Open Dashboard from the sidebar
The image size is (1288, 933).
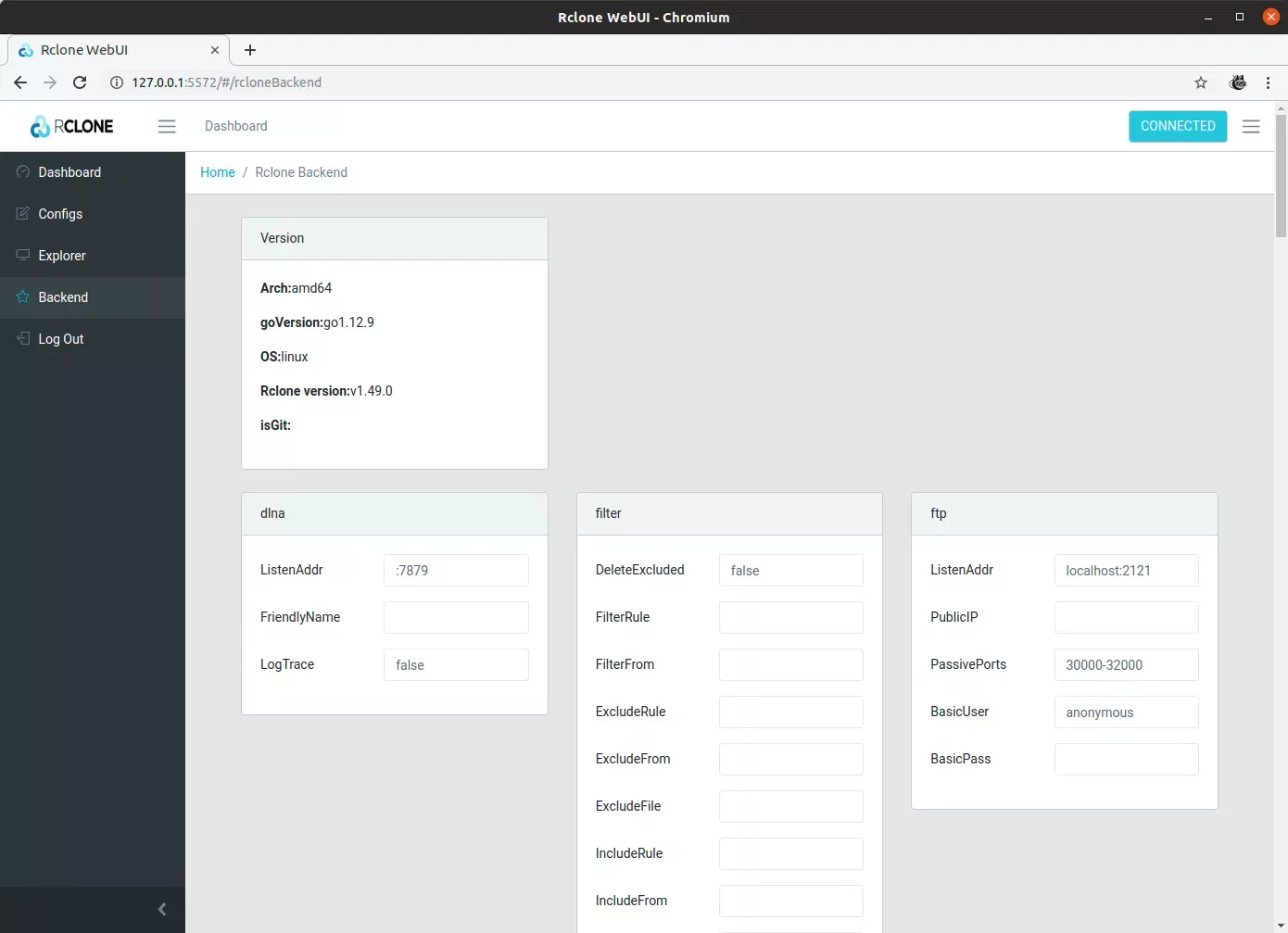tap(69, 172)
